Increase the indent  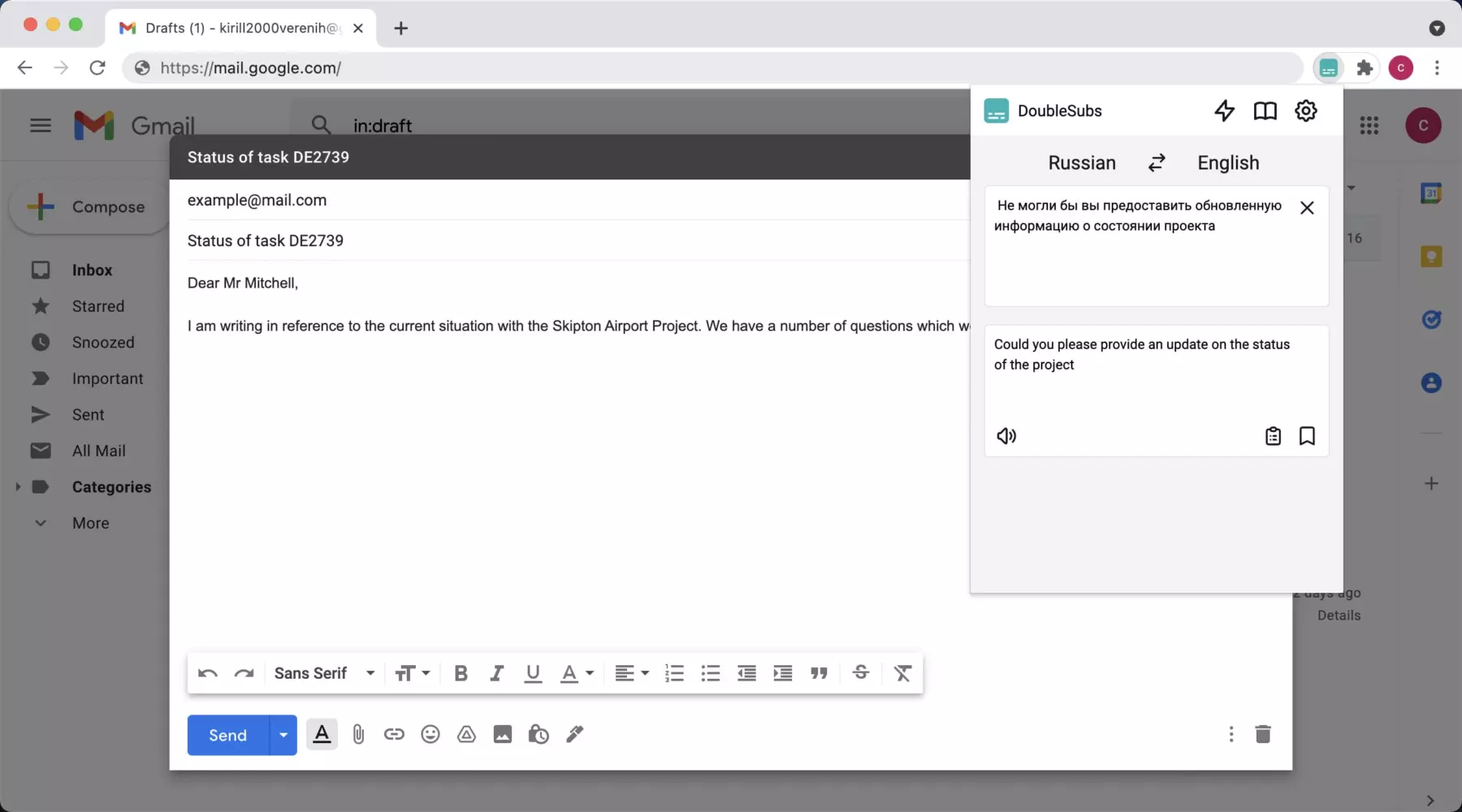point(783,673)
